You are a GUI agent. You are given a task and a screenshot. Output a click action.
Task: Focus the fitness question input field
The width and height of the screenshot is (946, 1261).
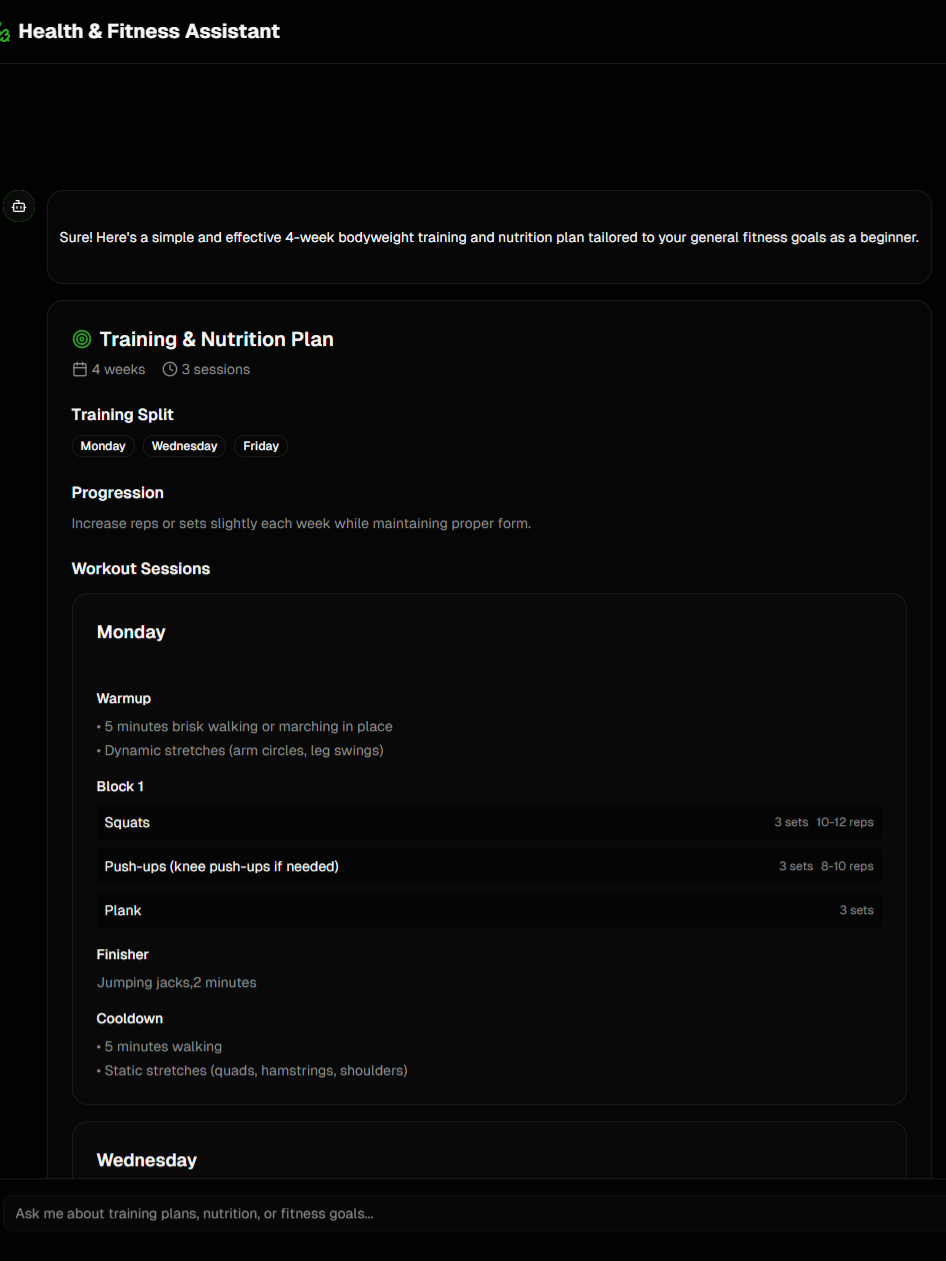(475, 1213)
